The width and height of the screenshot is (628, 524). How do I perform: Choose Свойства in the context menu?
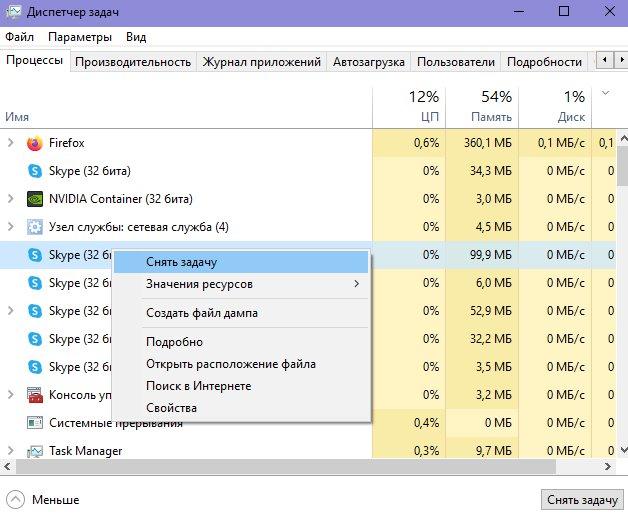tap(241, 408)
